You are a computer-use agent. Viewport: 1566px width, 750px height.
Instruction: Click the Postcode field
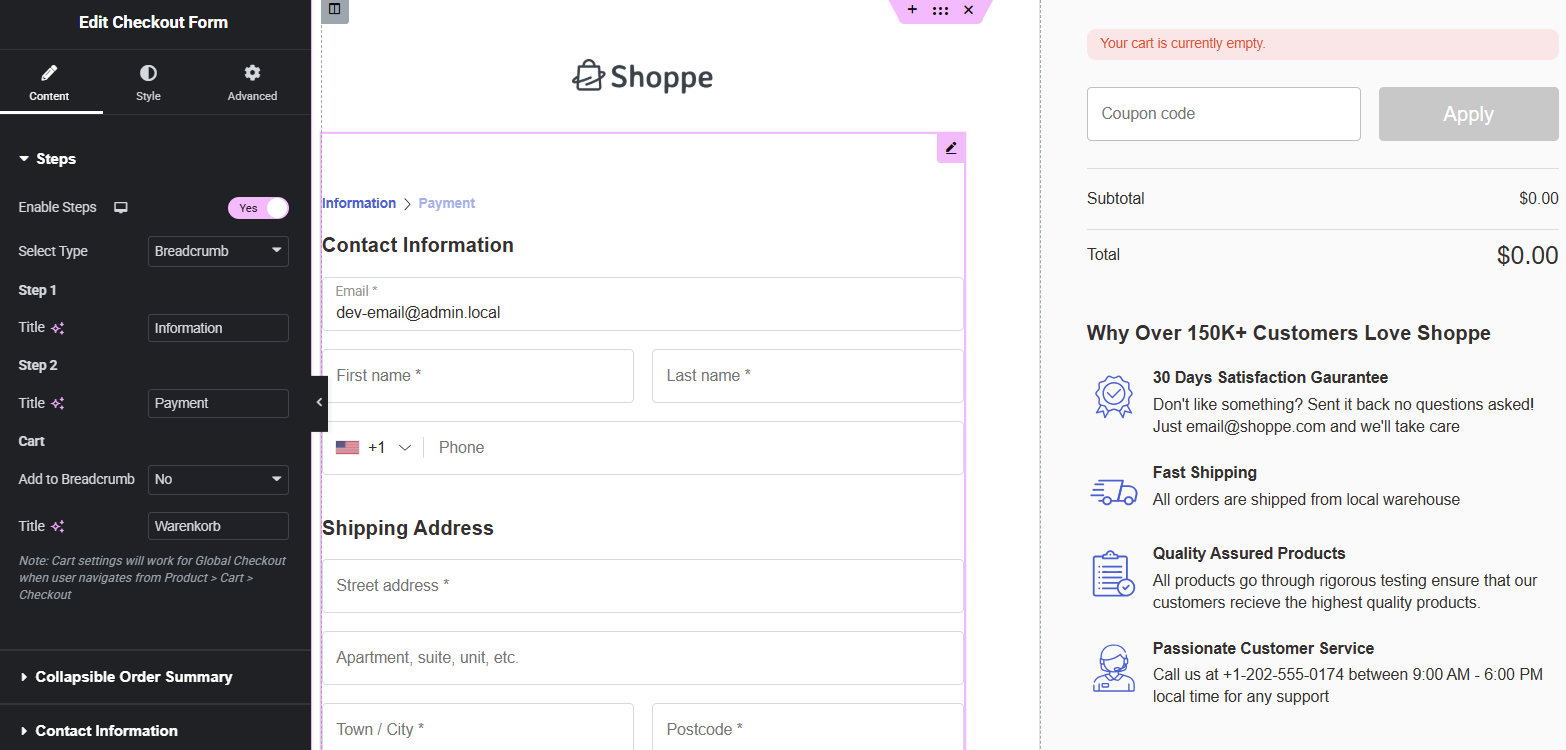(808, 727)
